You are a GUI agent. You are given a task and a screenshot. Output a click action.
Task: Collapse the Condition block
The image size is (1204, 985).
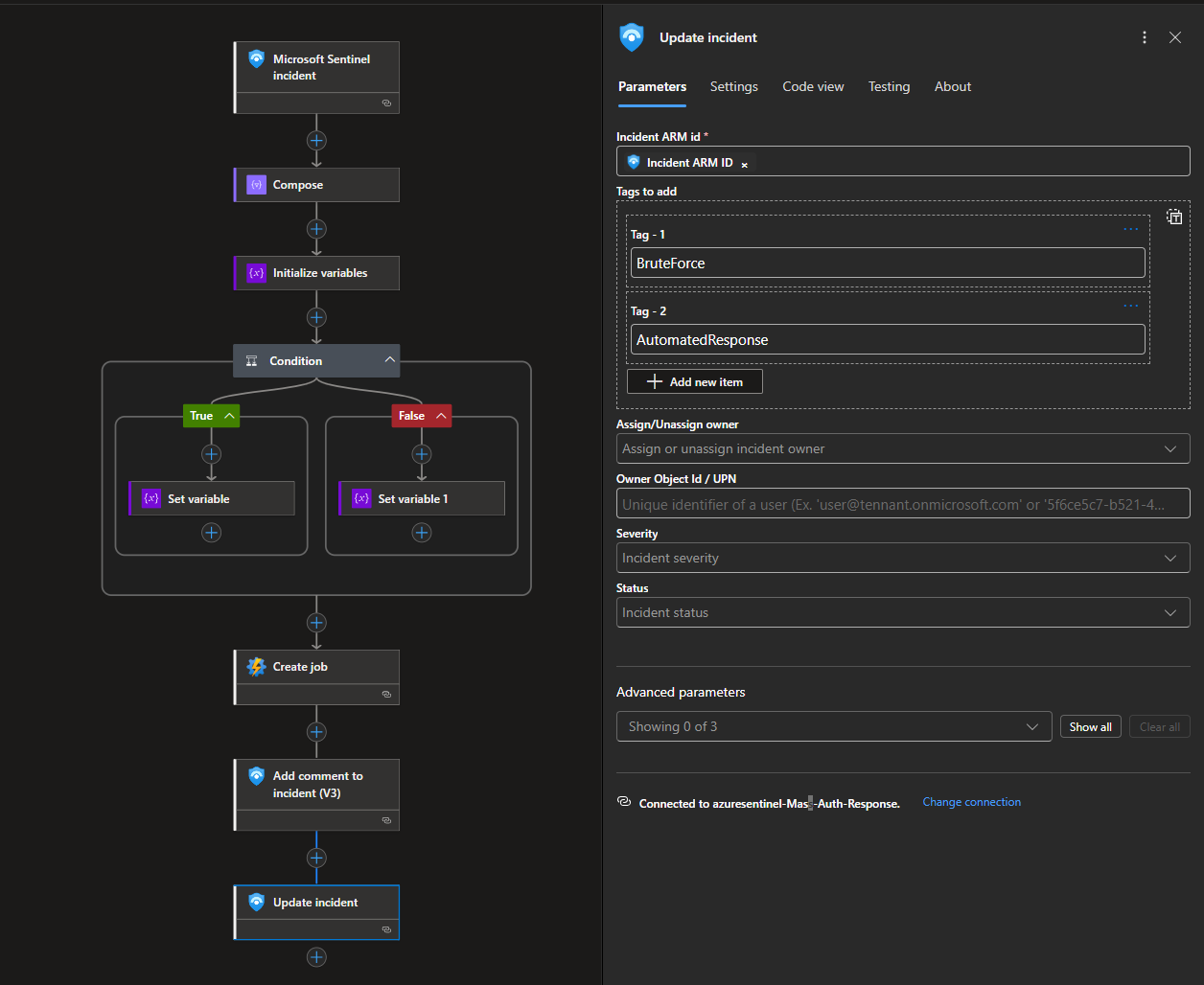tap(389, 360)
